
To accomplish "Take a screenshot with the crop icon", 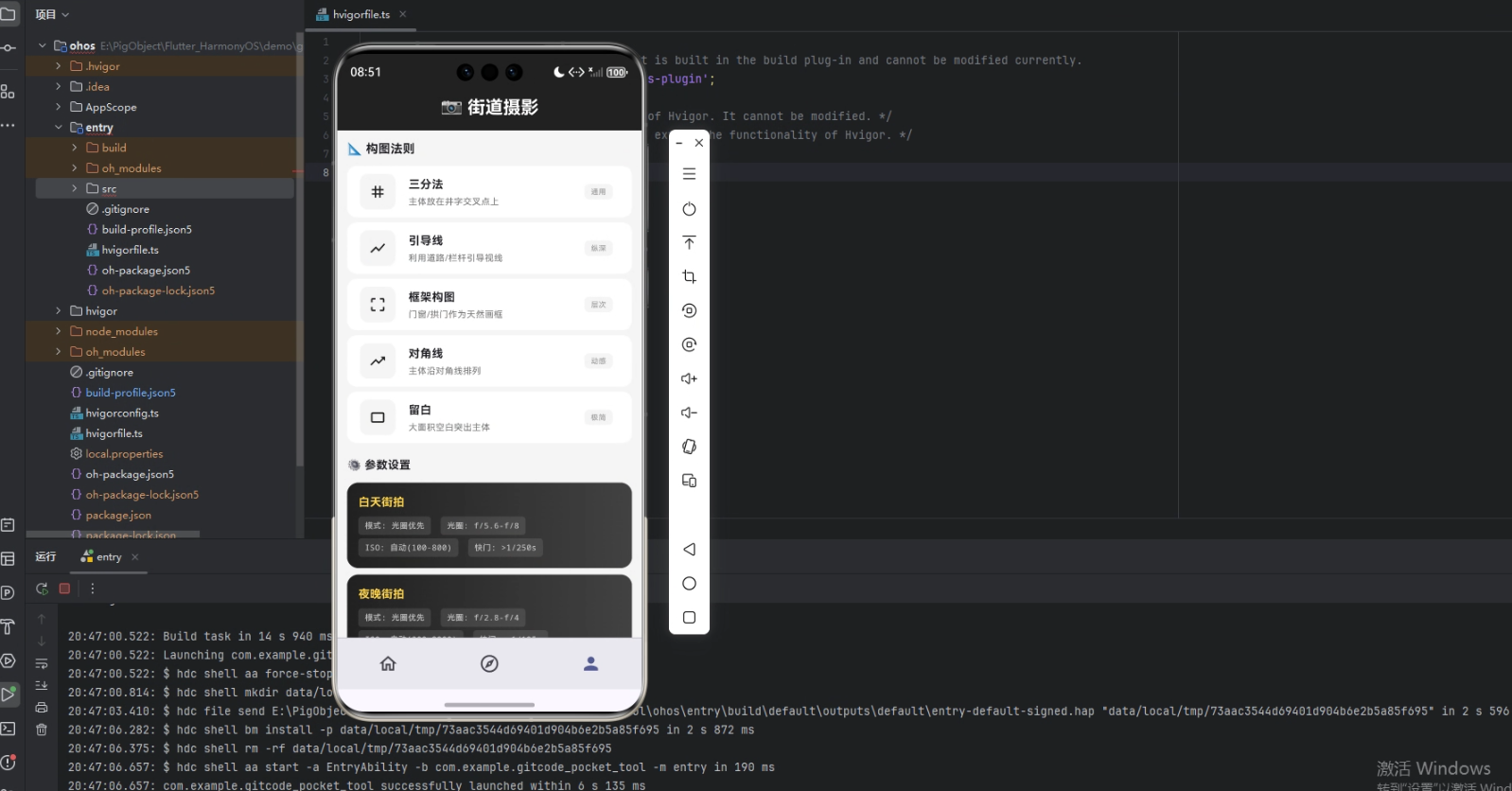I will click(x=689, y=277).
